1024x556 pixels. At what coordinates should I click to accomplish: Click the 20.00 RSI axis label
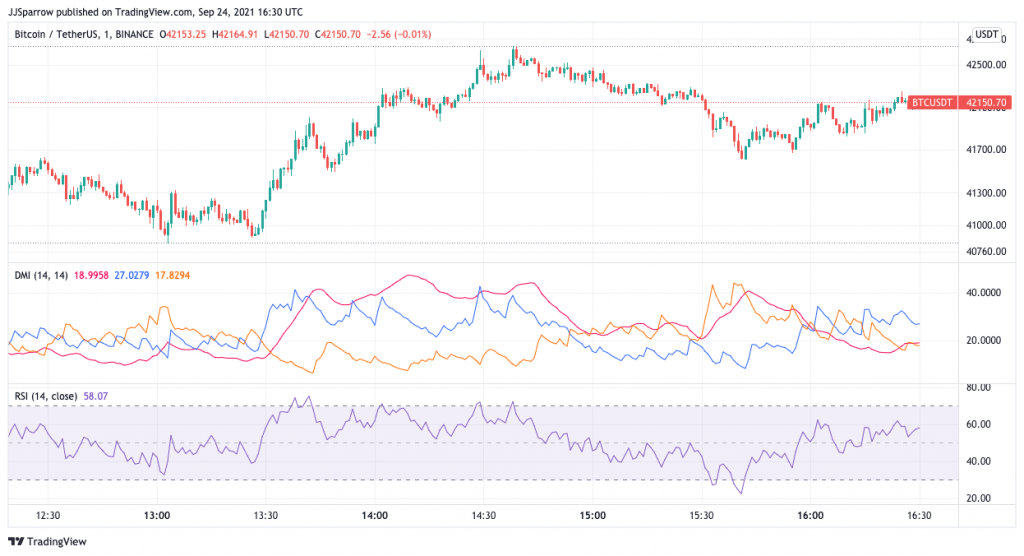tap(978, 499)
